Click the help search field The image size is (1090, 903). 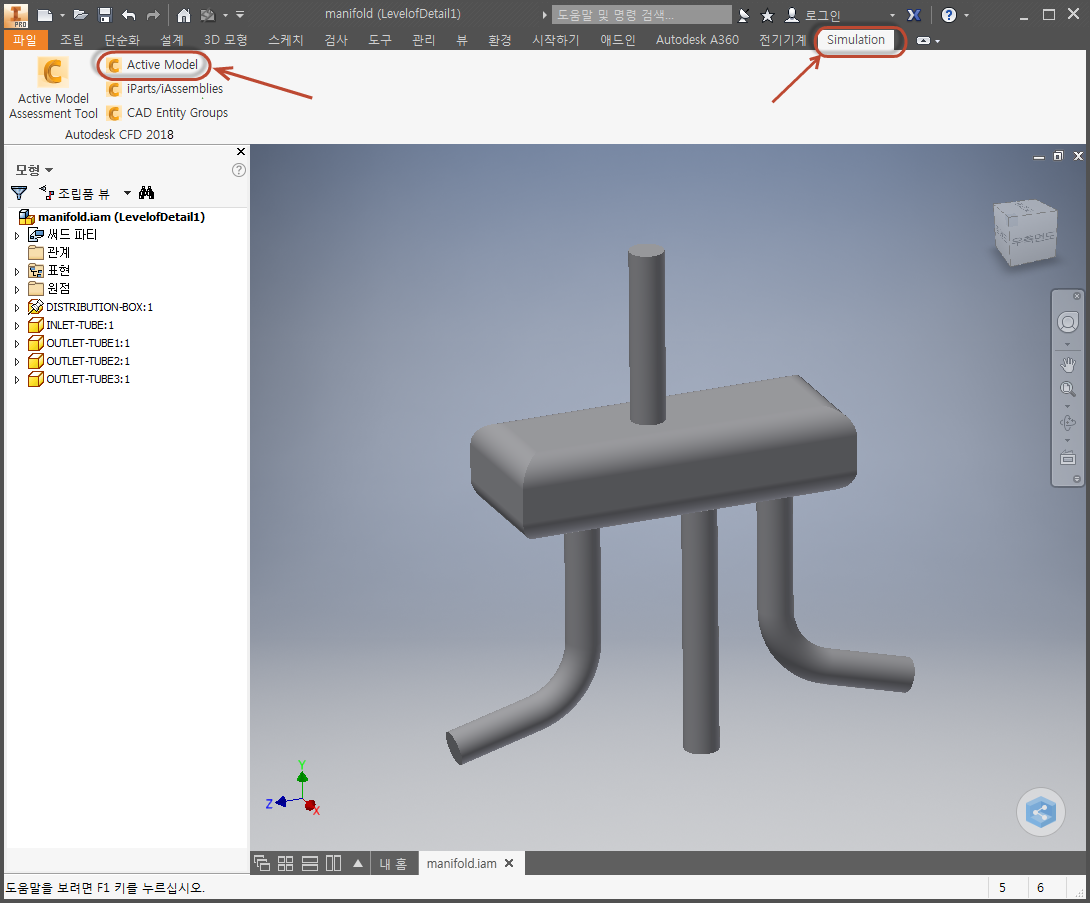pyautogui.click(x=642, y=15)
